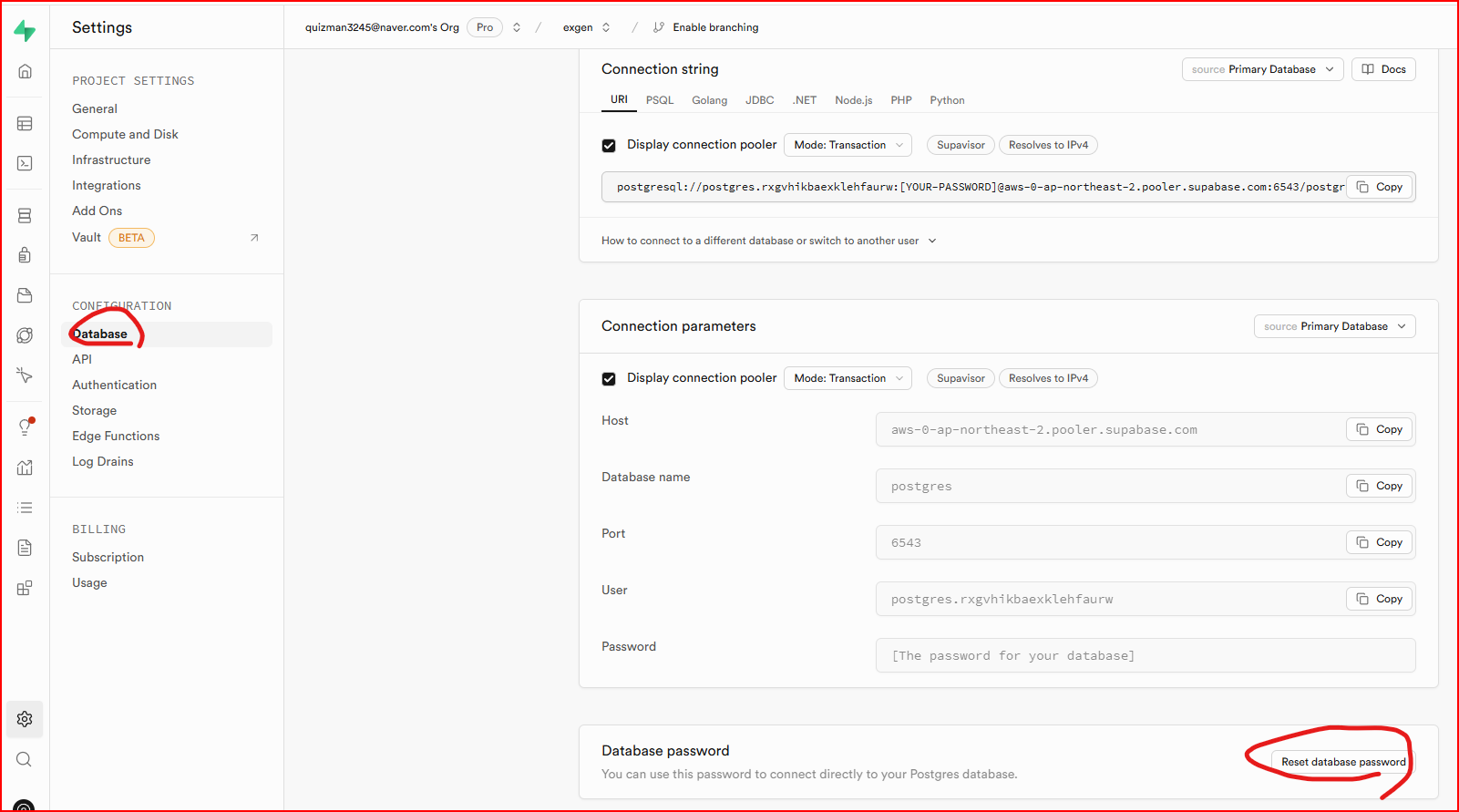Open Authentication configuration settings
The width and height of the screenshot is (1459, 812).
point(114,385)
